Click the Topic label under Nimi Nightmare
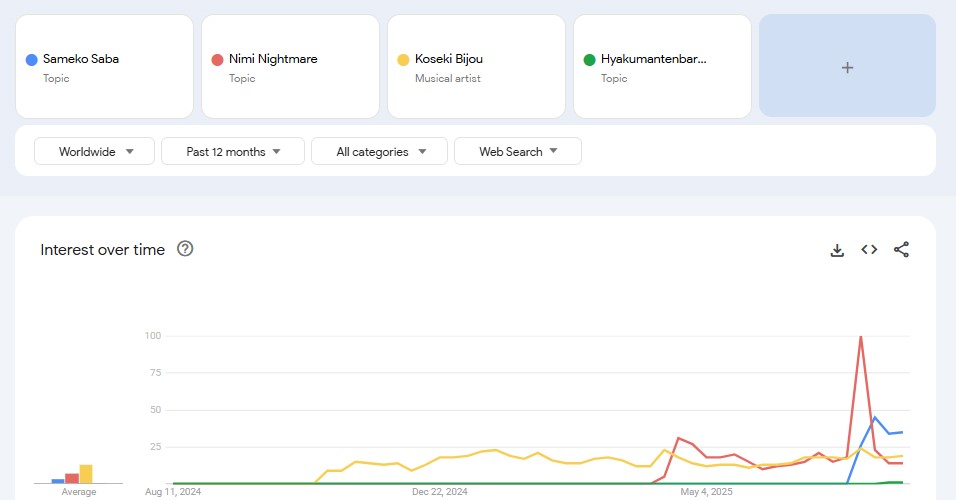The width and height of the screenshot is (956, 500). (242, 78)
